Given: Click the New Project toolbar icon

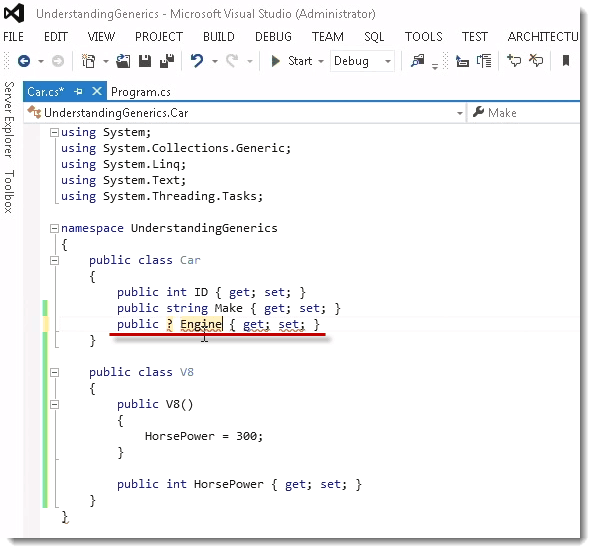Looking at the screenshot, I should click(x=89, y=61).
